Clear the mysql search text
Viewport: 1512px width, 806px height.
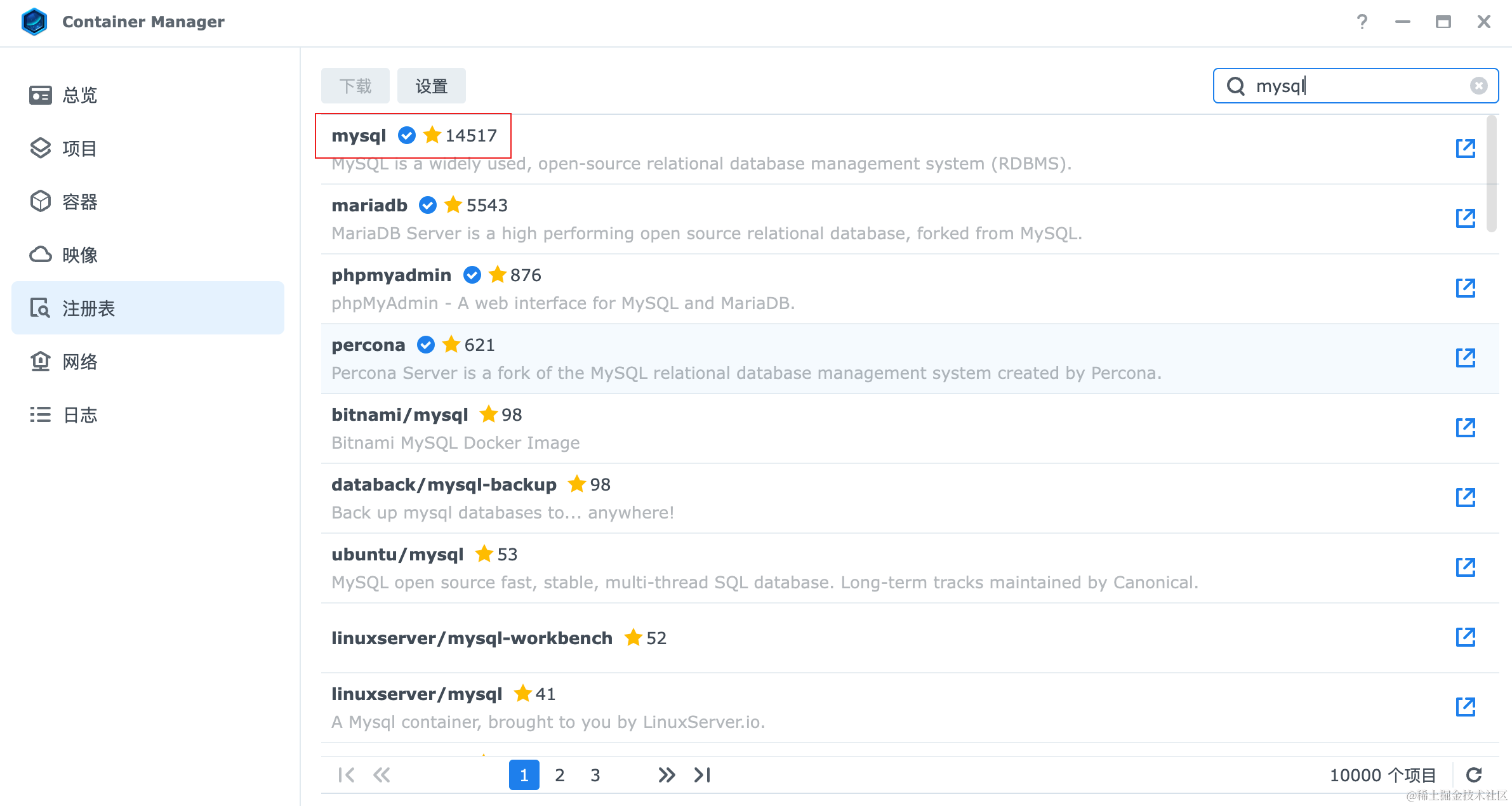(x=1478, y=86)
